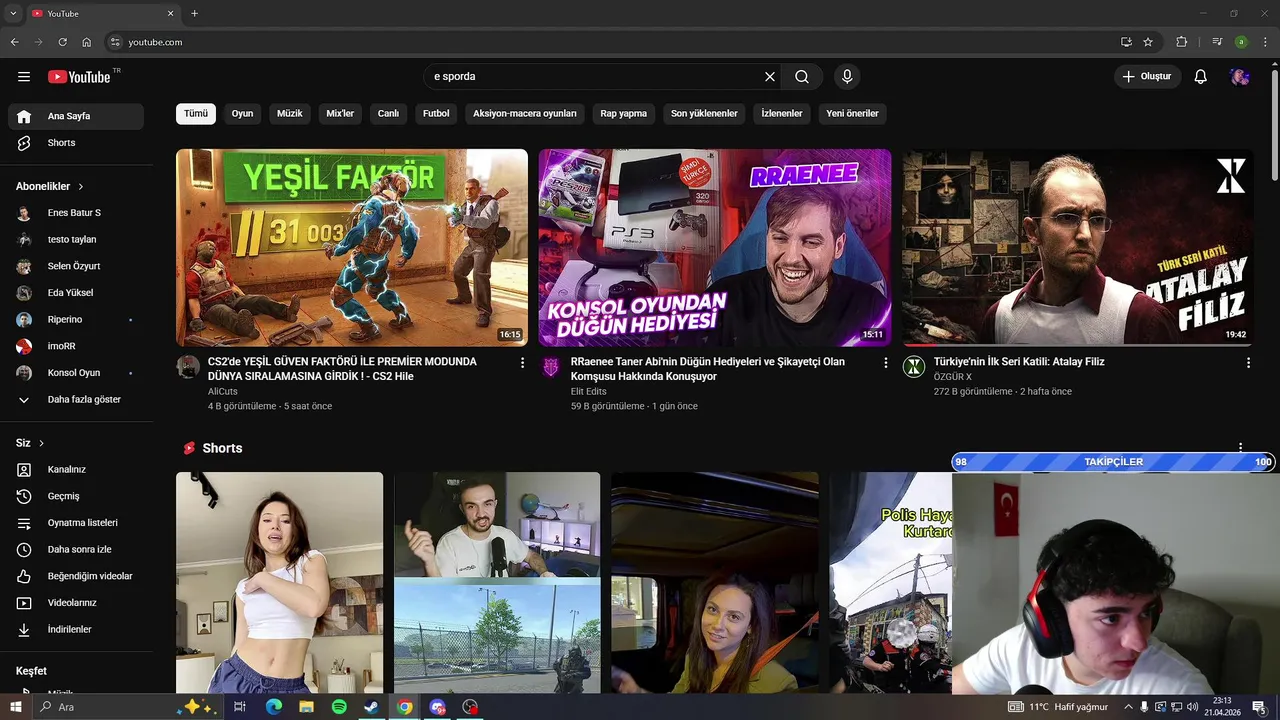Clear the search text with the X

pos(770,77)
